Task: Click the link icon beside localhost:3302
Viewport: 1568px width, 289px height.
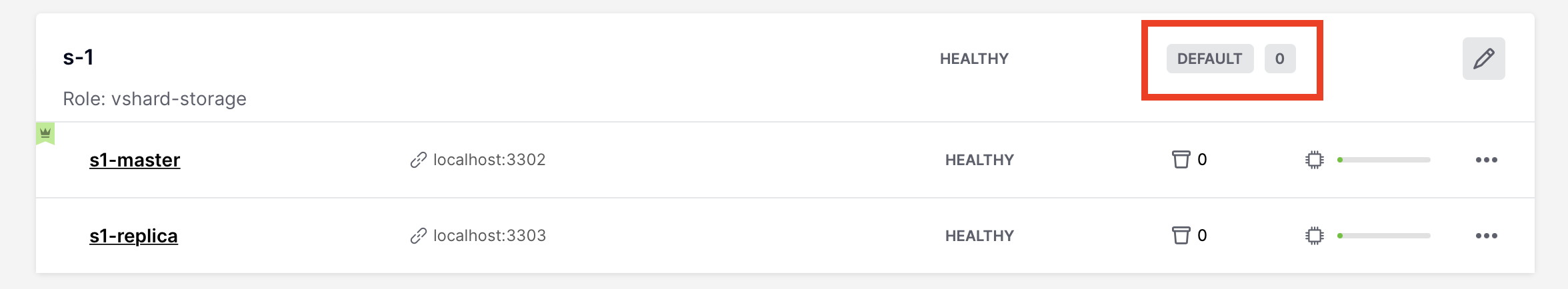Action: (418, 160)
